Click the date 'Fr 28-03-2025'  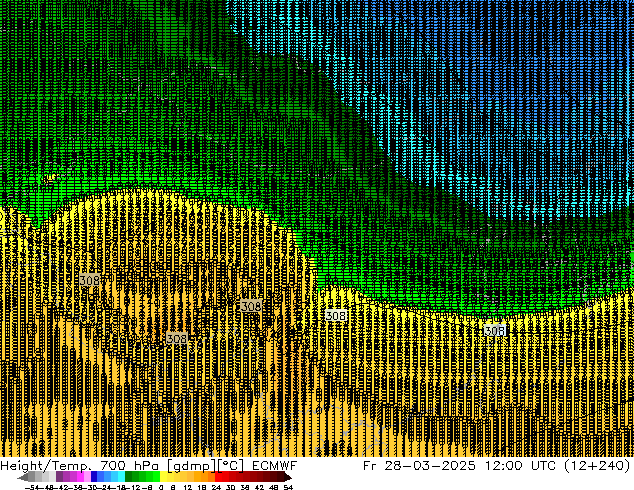tap(419, 466)
